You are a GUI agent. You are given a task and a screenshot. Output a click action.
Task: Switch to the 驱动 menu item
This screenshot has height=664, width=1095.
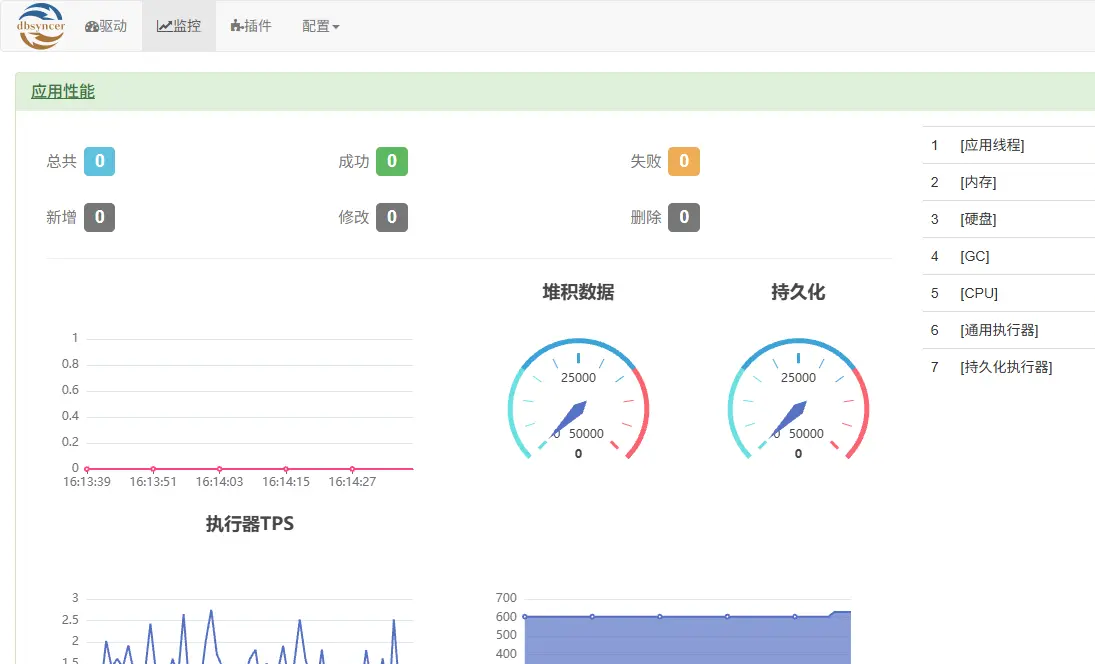(x=107, y=25)
